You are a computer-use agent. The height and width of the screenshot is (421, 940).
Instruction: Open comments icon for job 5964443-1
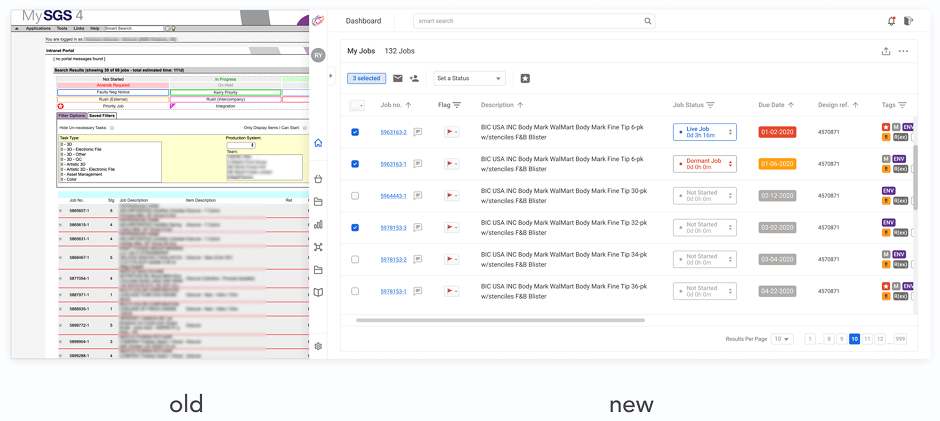(418, 196)
